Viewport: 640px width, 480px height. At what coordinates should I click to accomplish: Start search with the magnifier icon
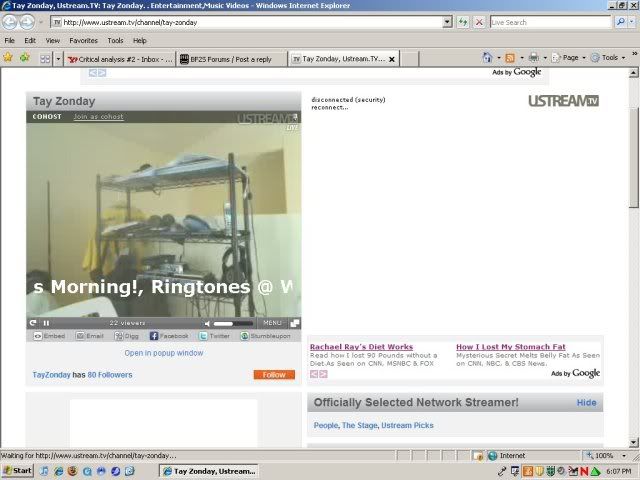coord(620,22)
